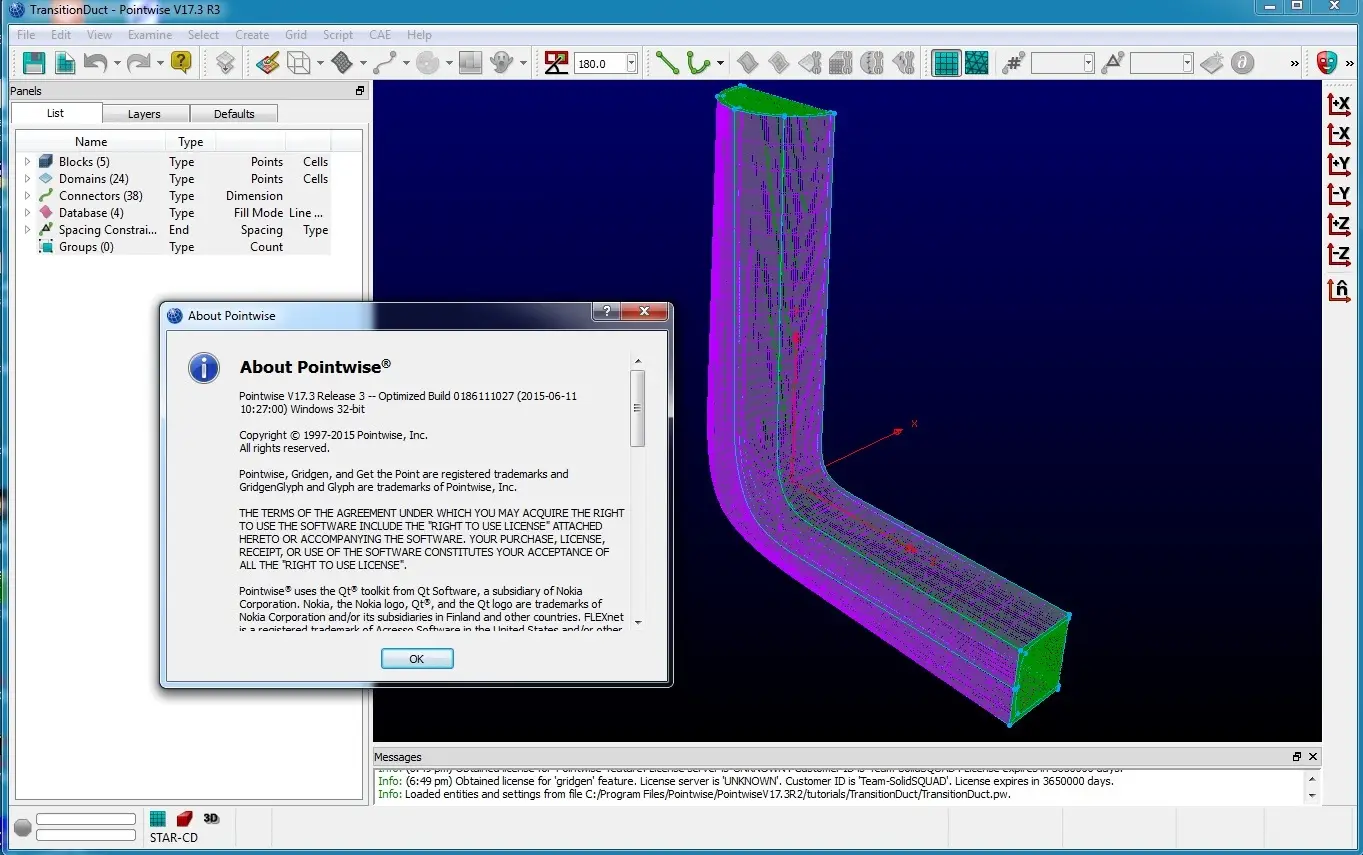Click the paintbrush attributes icon

pos(267,63)
